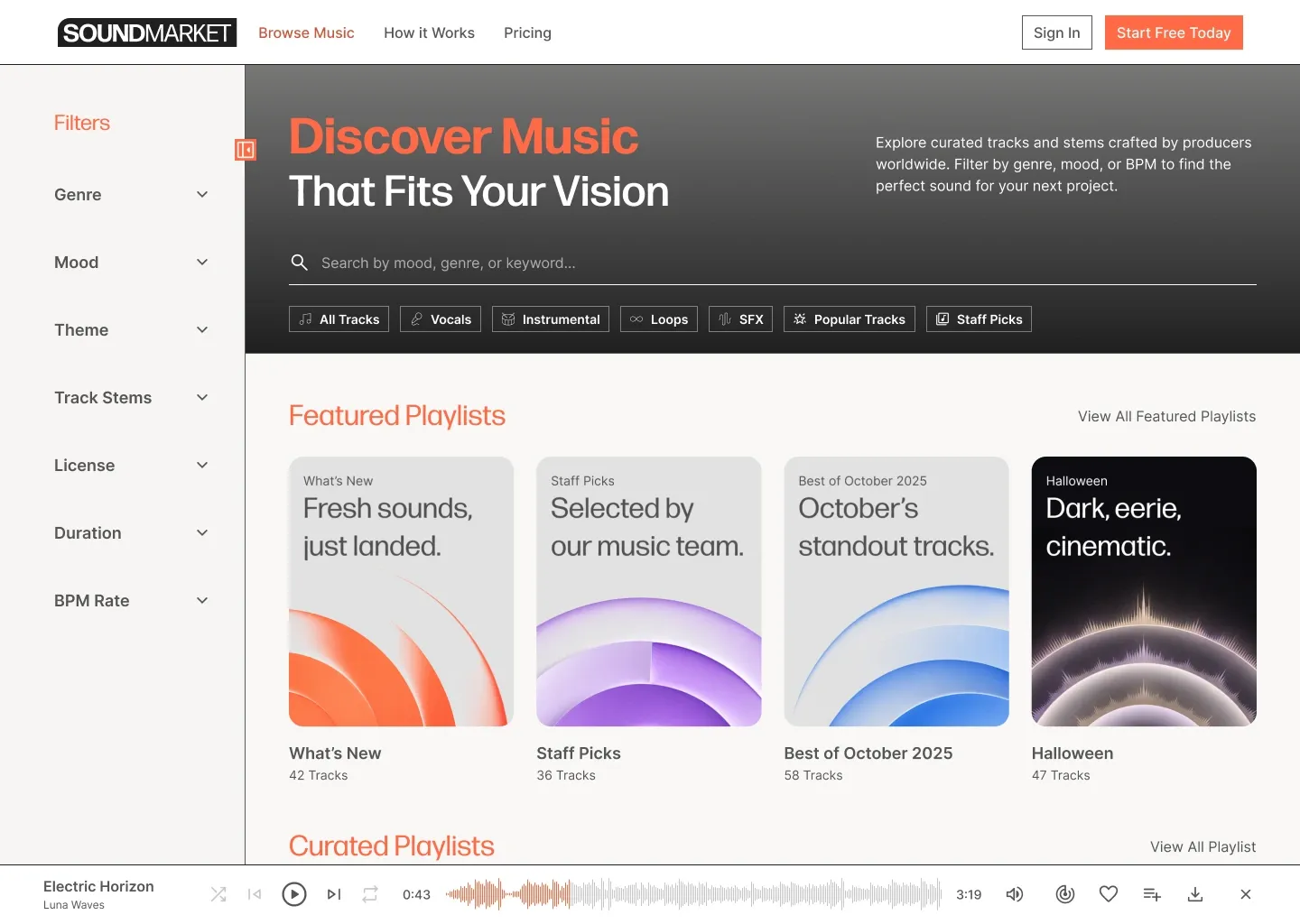Click the Sign In button
Screen dimensions: 1300x924
coord(1057,32)
